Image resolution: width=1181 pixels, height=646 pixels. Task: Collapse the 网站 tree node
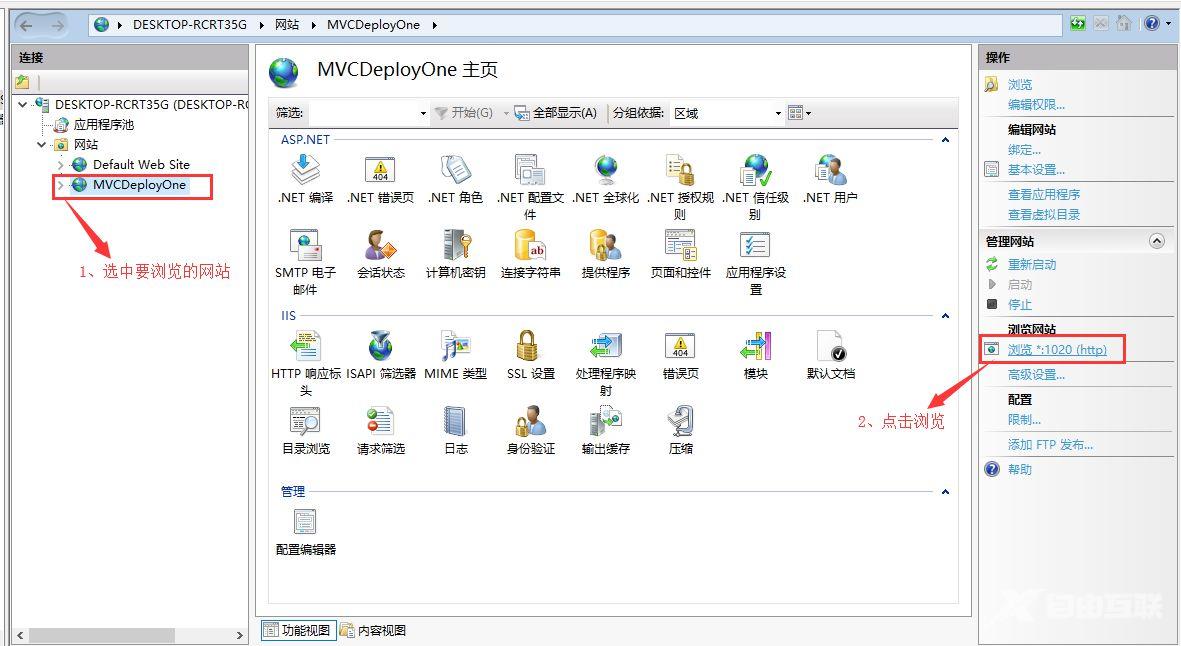41,145
